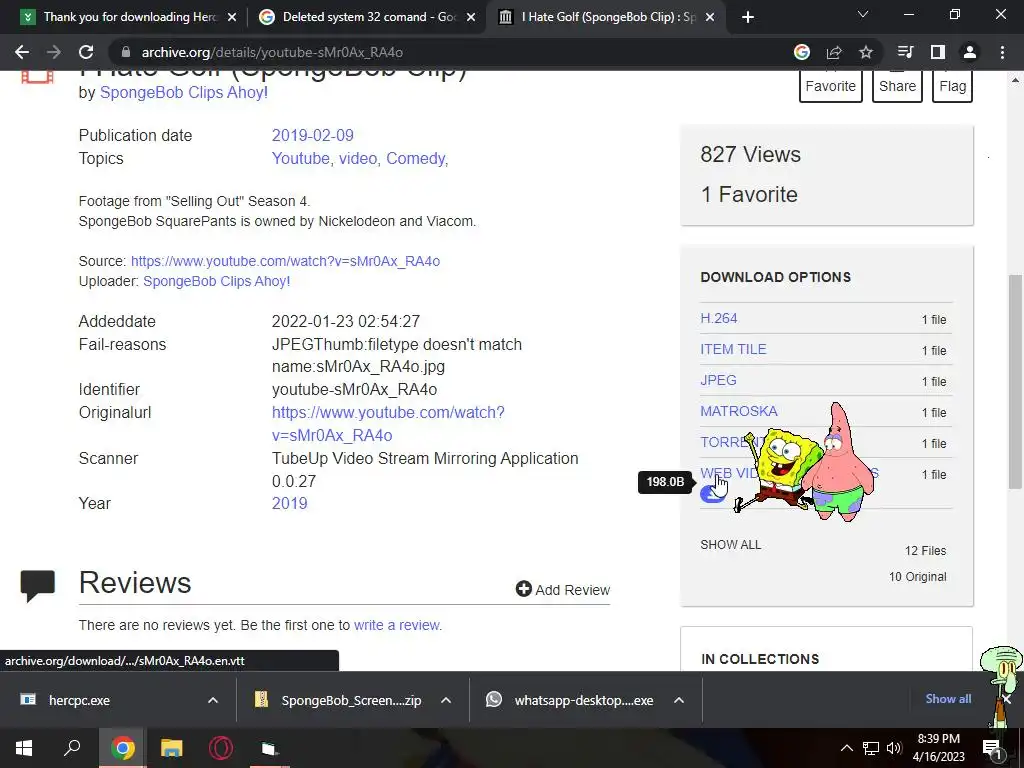This screenshot has width=1024, height=768.
Task: Close the 'I Hate Golf' tab
Action: click(711, 17)
